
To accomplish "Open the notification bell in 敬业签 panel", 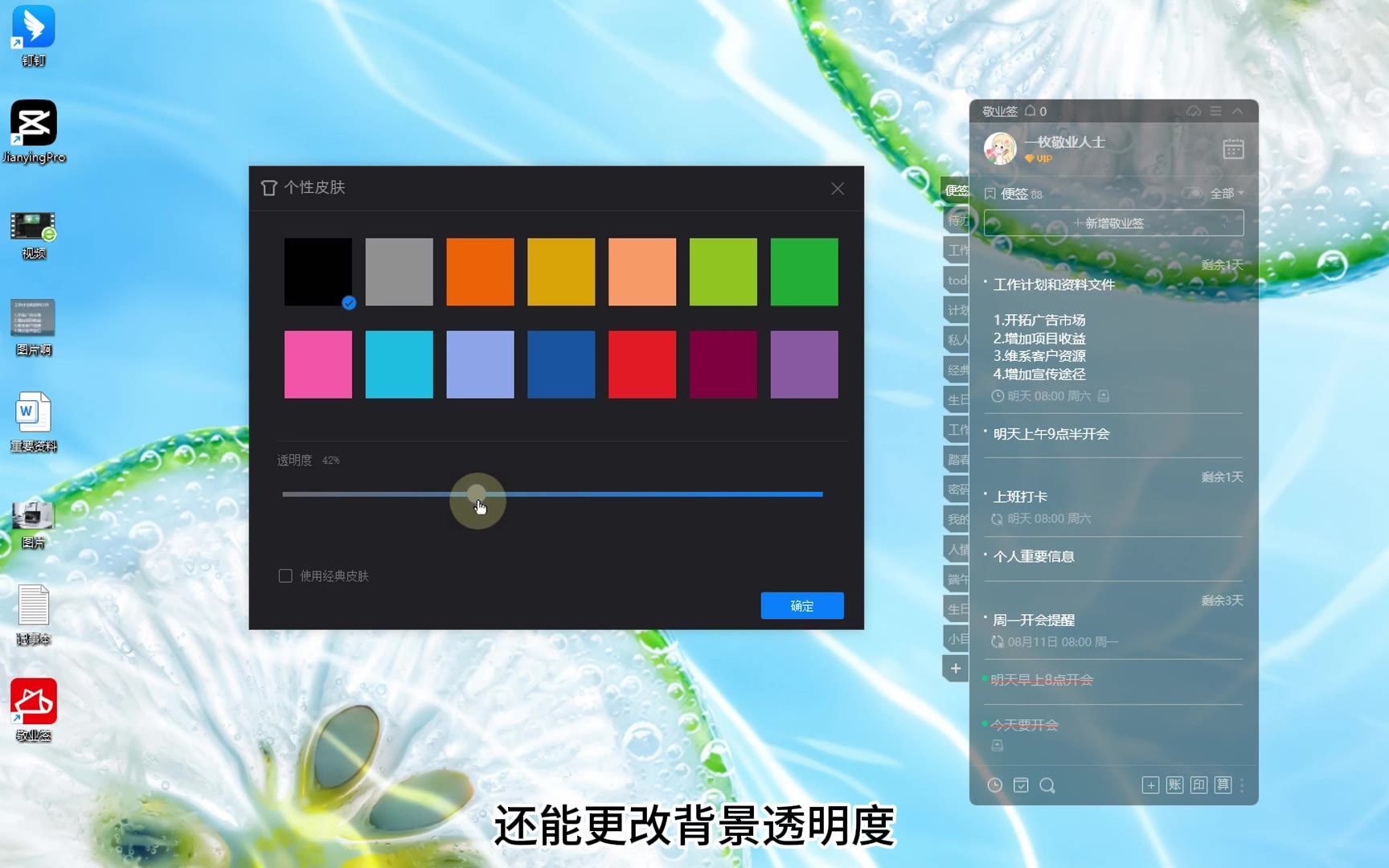I will point(1030,111).
